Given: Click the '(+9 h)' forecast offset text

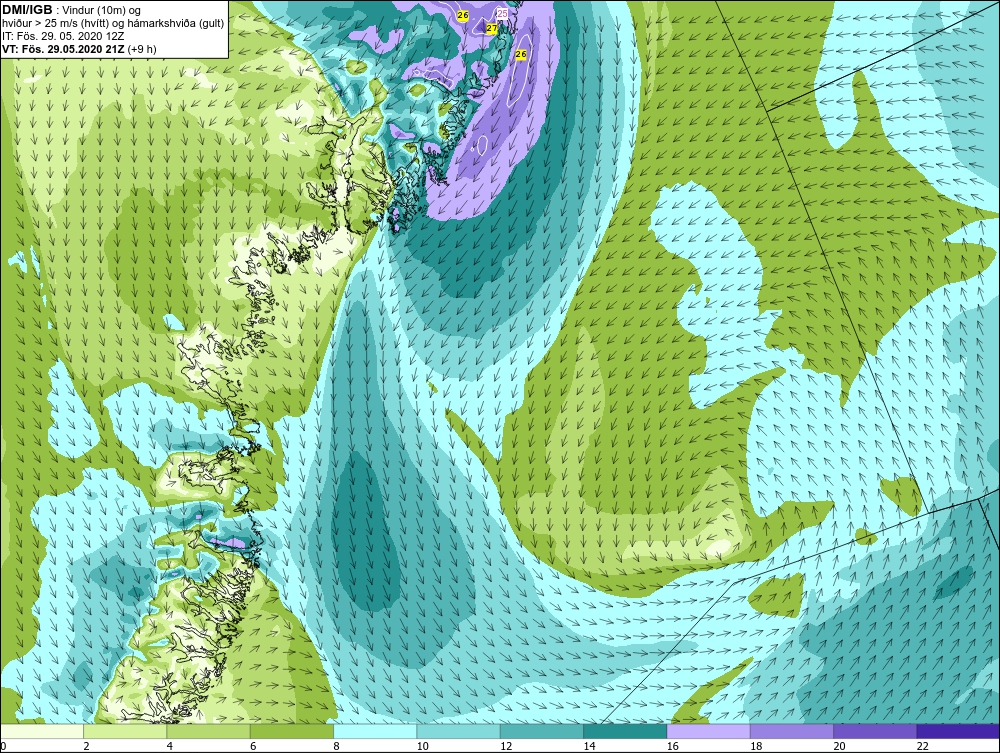Looking at the screenshot, I should point(142,48).
